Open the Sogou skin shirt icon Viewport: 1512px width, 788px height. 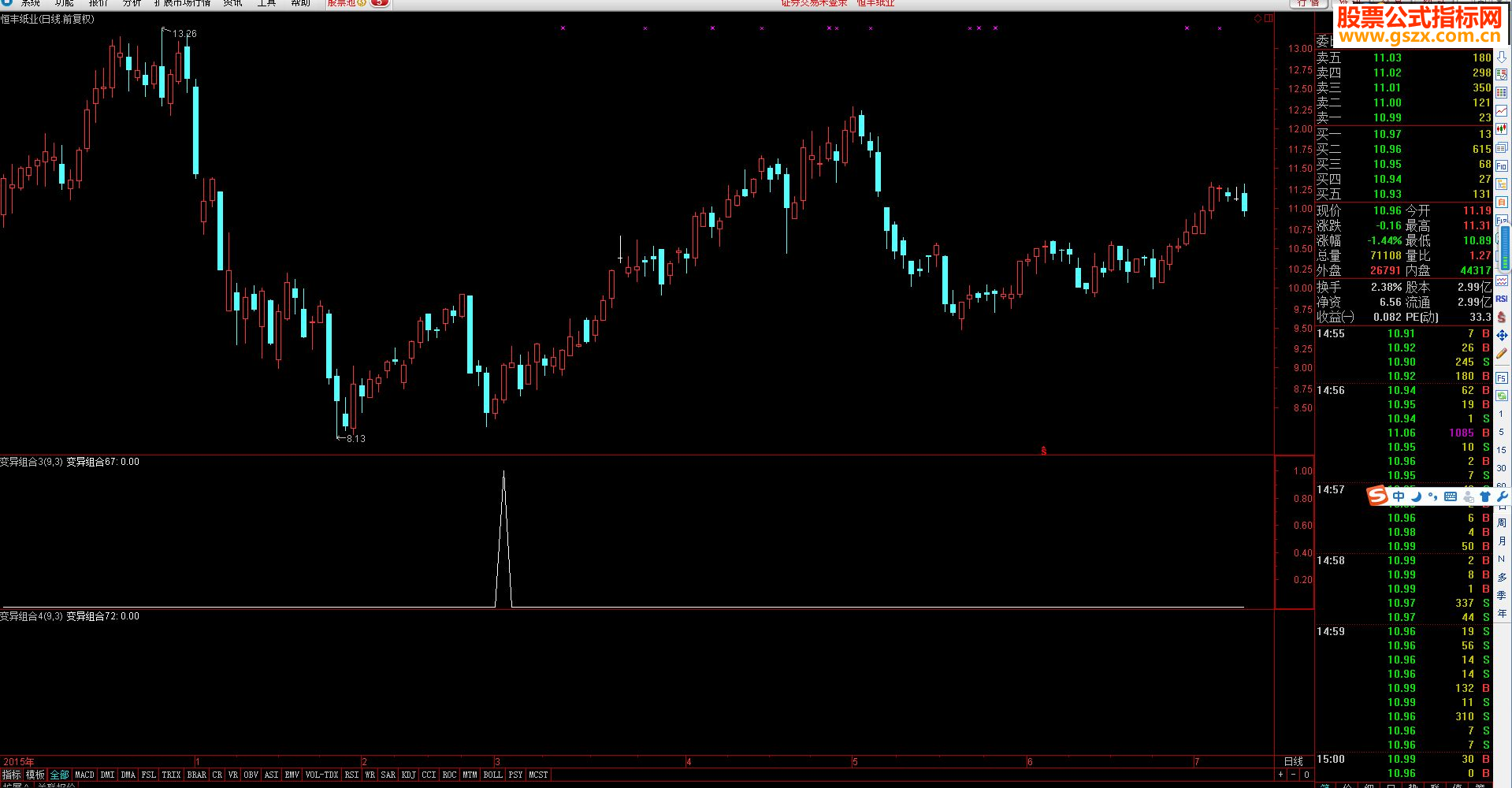click(1485, 496)
